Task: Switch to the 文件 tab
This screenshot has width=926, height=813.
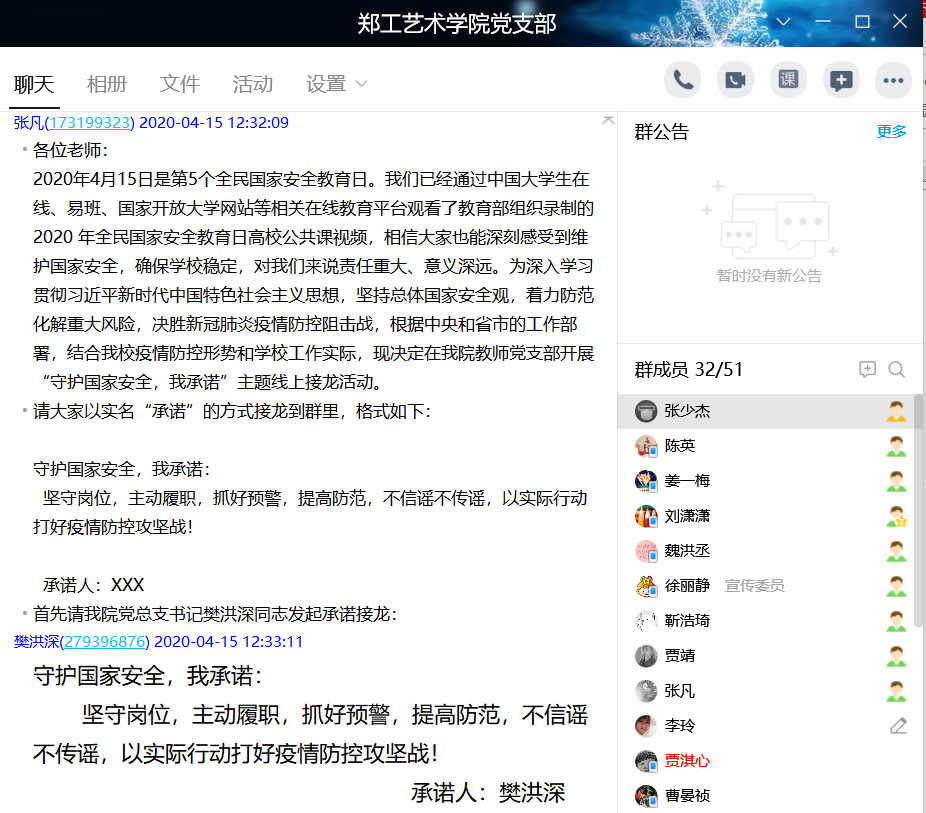Action: (180, 84)
